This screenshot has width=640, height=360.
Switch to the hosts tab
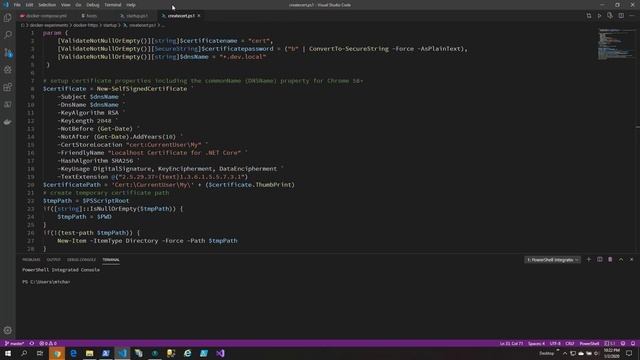(90, 16)
